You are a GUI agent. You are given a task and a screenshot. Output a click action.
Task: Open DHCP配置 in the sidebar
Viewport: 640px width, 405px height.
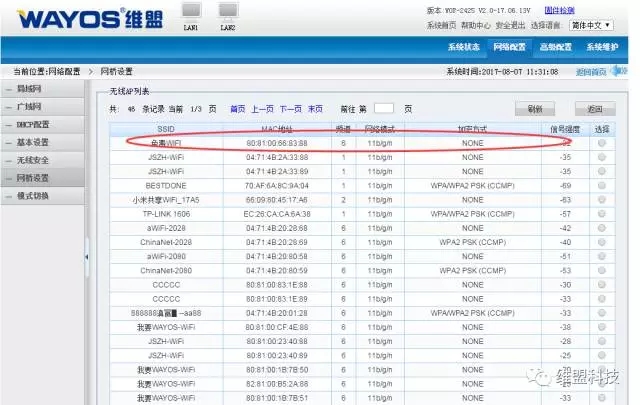[x=42, y=125]
